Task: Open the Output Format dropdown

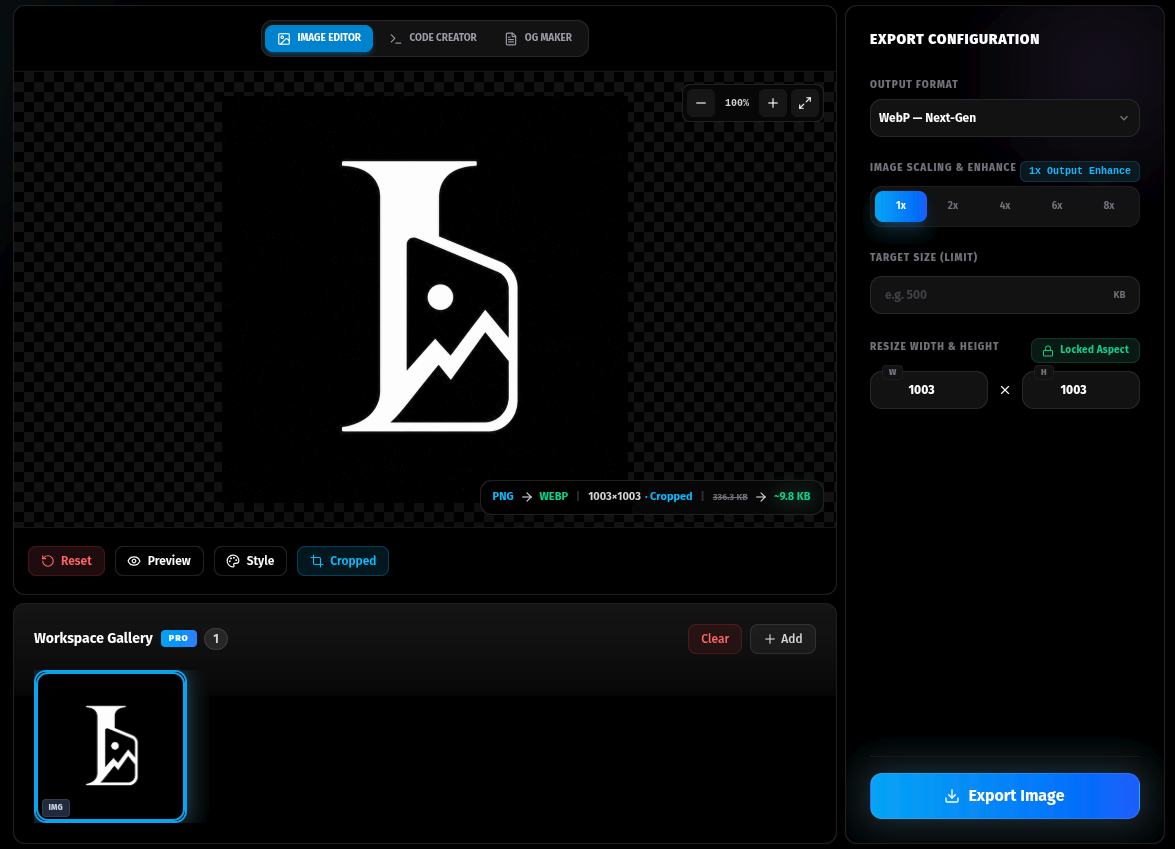Action: 1004,118
